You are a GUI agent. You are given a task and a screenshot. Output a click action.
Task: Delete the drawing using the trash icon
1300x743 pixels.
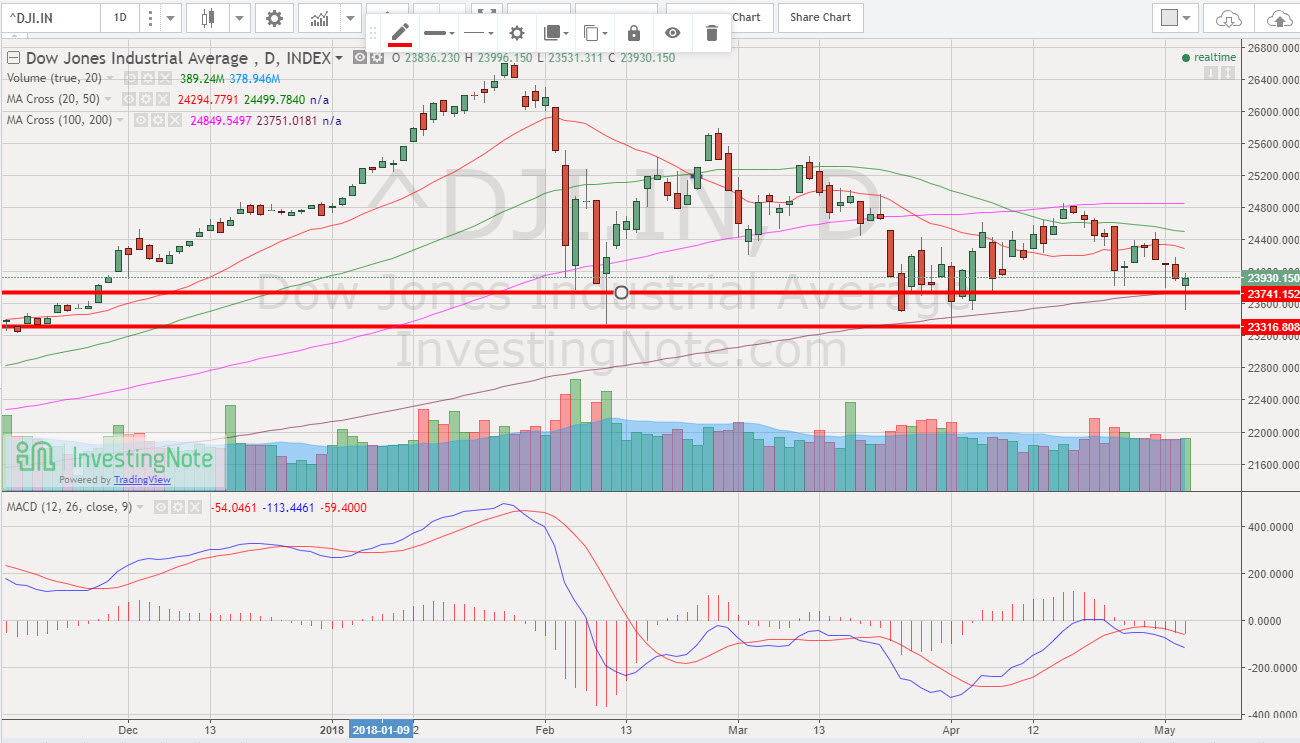coord(711,33)
